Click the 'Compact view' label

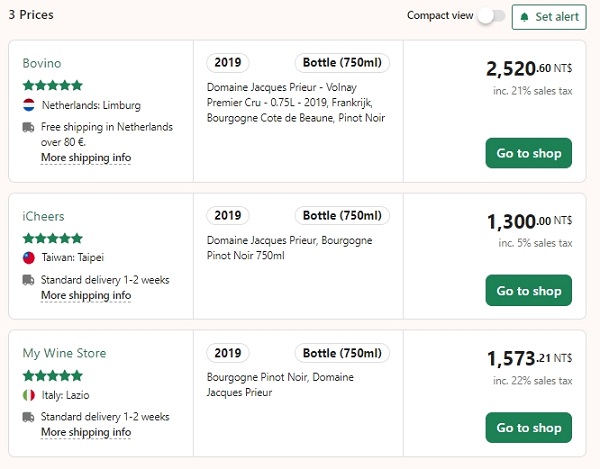click(440, 16)
